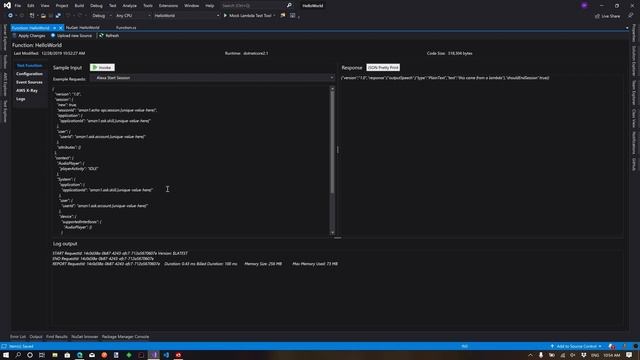640x360 pixels.
Task: Click the Refresh button label
Action: pyautogui.click(x=112, y=36)
